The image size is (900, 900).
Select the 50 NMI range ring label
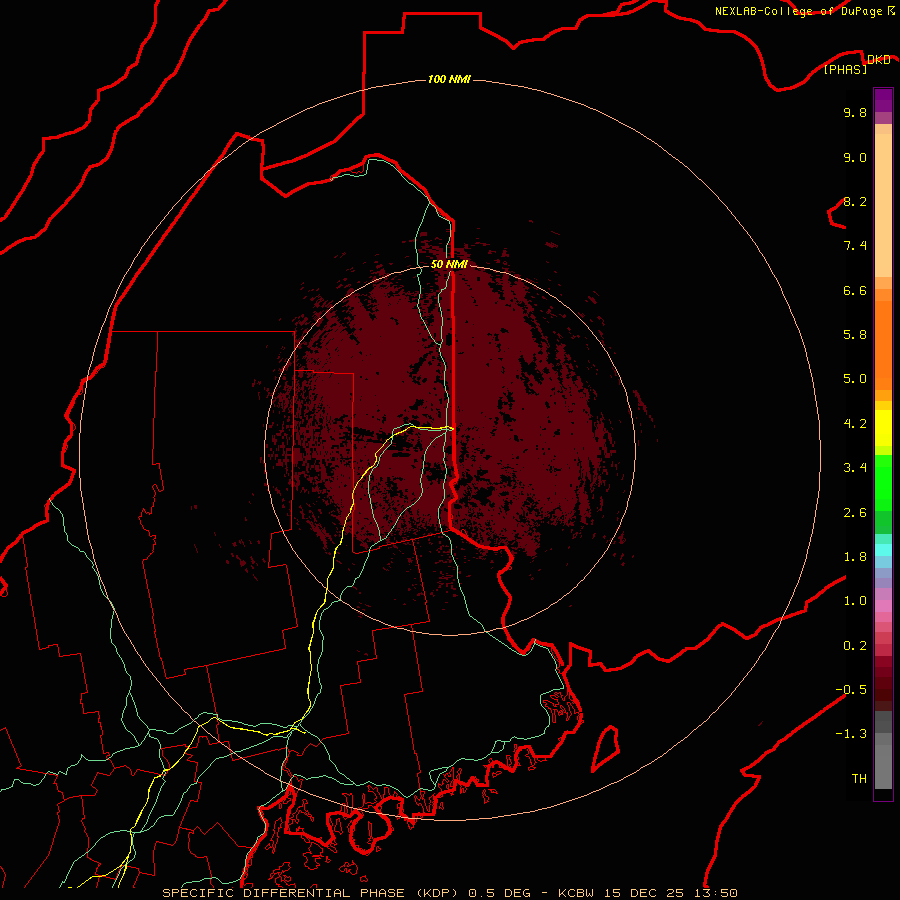pyautogui.click(x=449, y=264)
